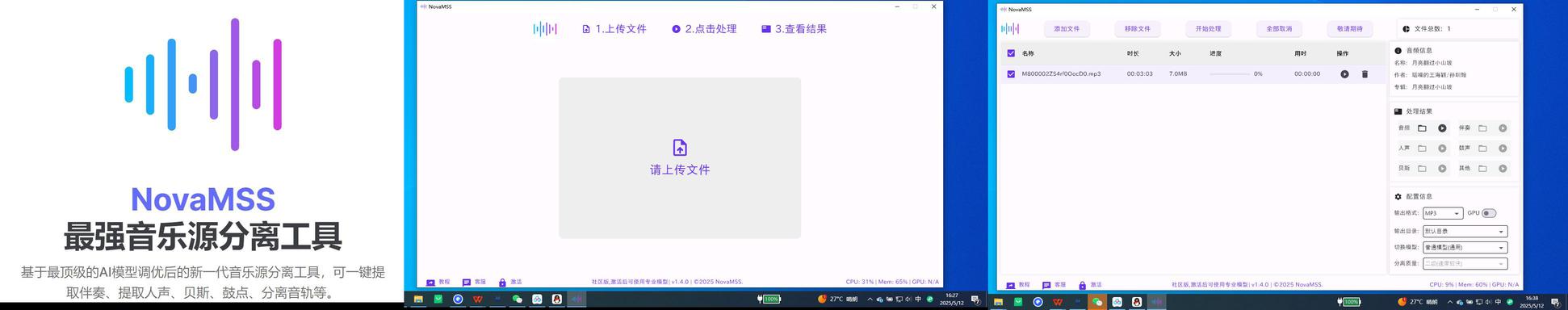Viewport: 1568px width, 310px height.
Task: Open the 输出格式 MP3 dropdown
Action: 1443,214
